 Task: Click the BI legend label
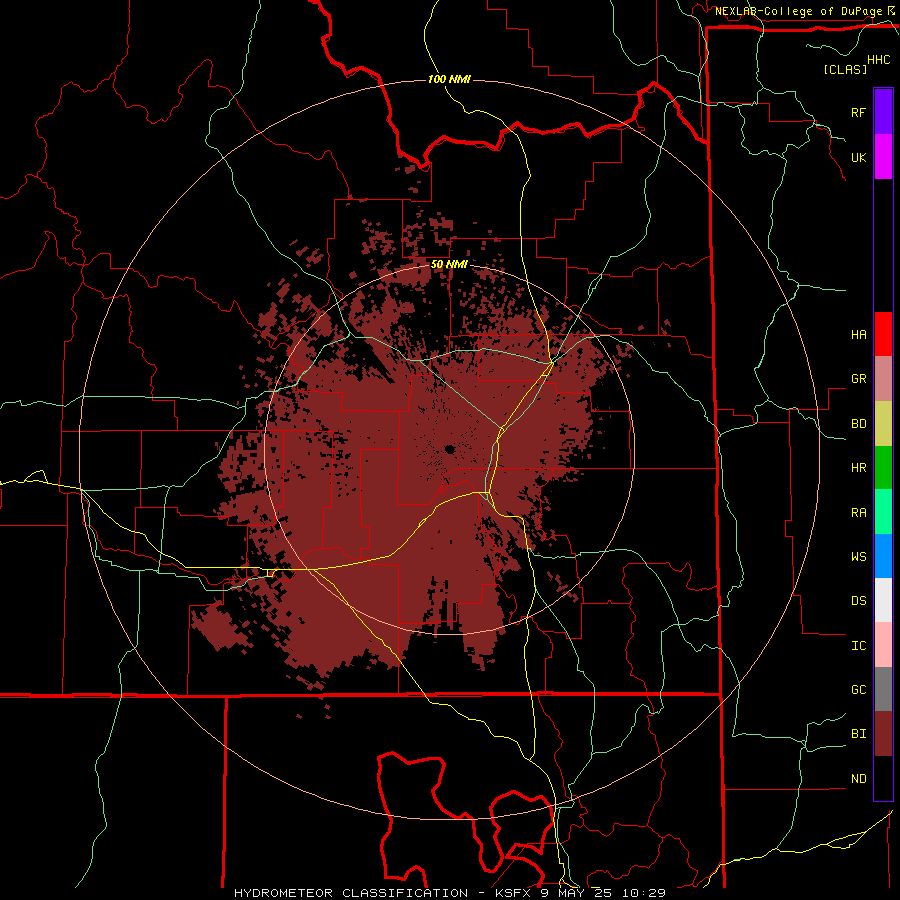[x=858, y=734]
